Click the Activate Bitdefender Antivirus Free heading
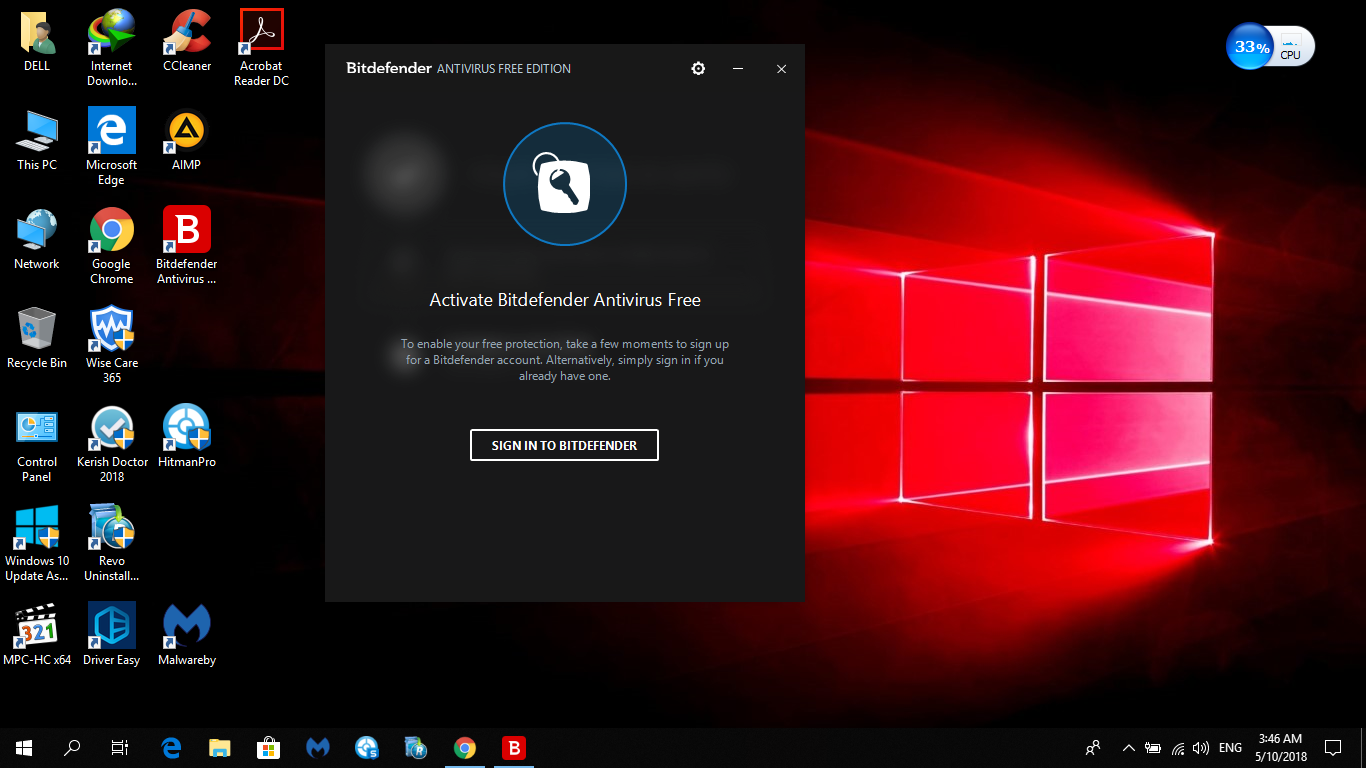This screenshot has width=1366, height=768. coord(565,299)
